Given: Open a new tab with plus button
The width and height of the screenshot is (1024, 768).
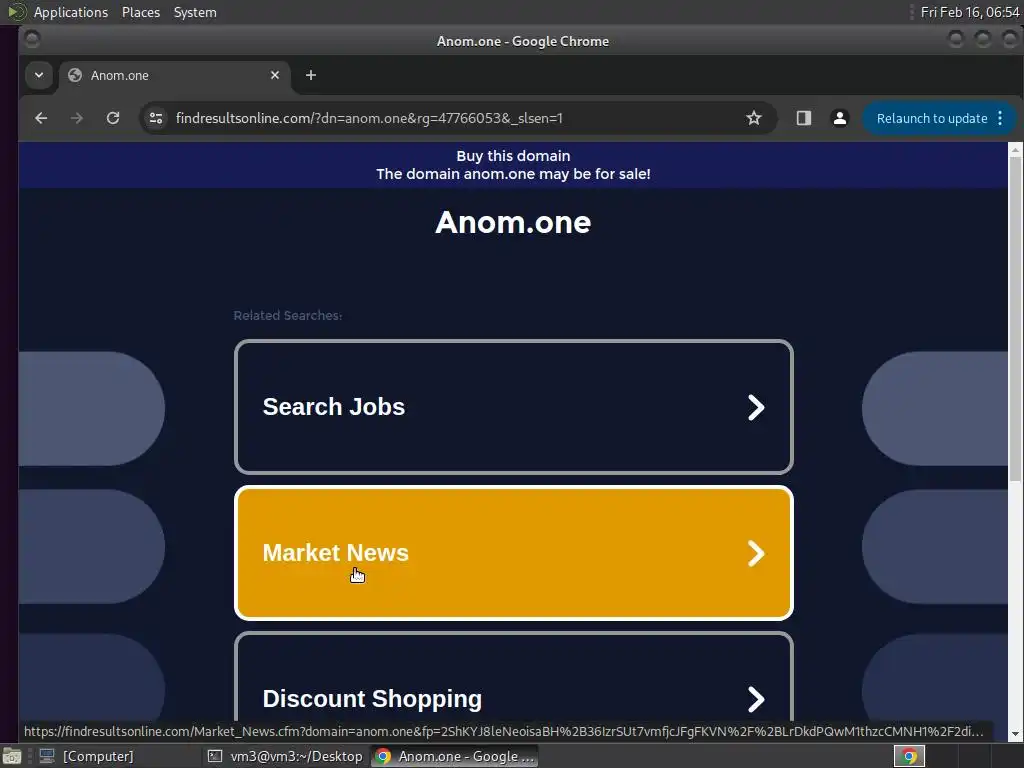Looking at the screenshot, I should 311,75.
